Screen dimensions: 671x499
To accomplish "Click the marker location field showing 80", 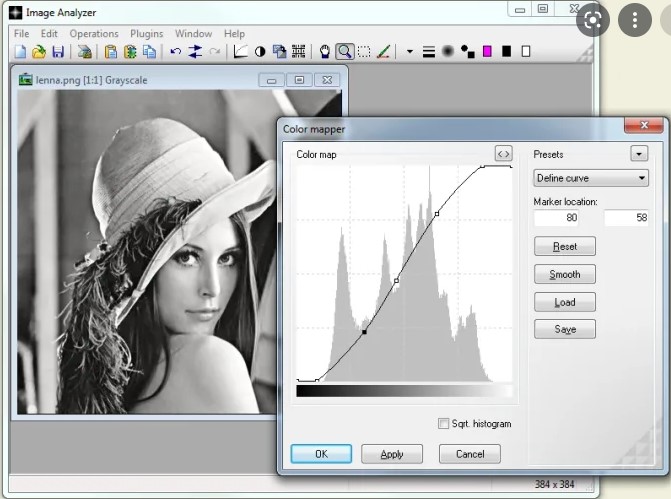I will pos(557,217).
